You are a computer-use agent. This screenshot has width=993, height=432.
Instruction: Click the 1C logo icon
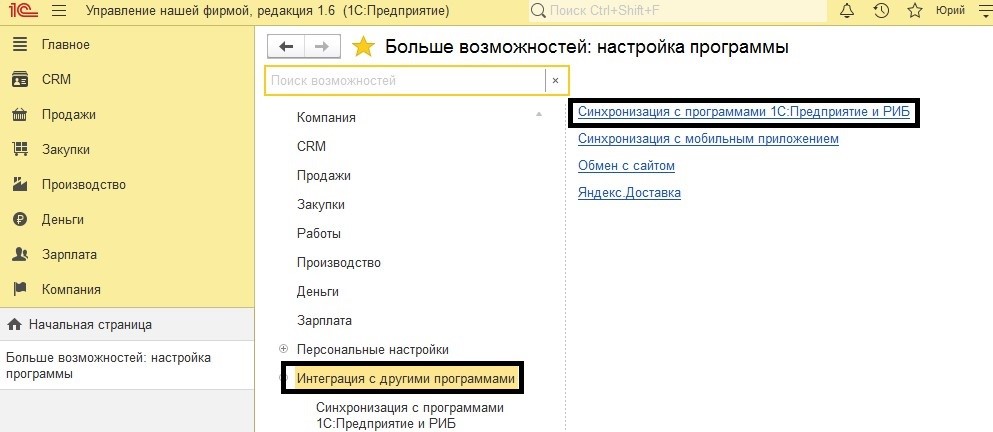[x=22, y=11]
